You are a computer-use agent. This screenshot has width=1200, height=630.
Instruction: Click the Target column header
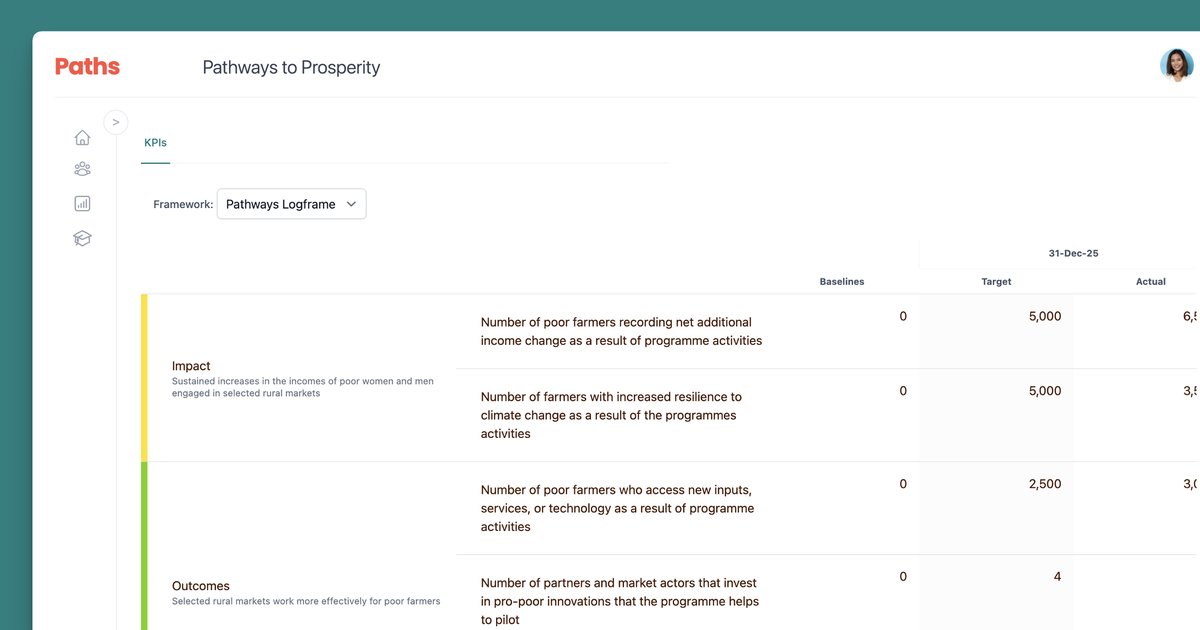pos(996,282)
